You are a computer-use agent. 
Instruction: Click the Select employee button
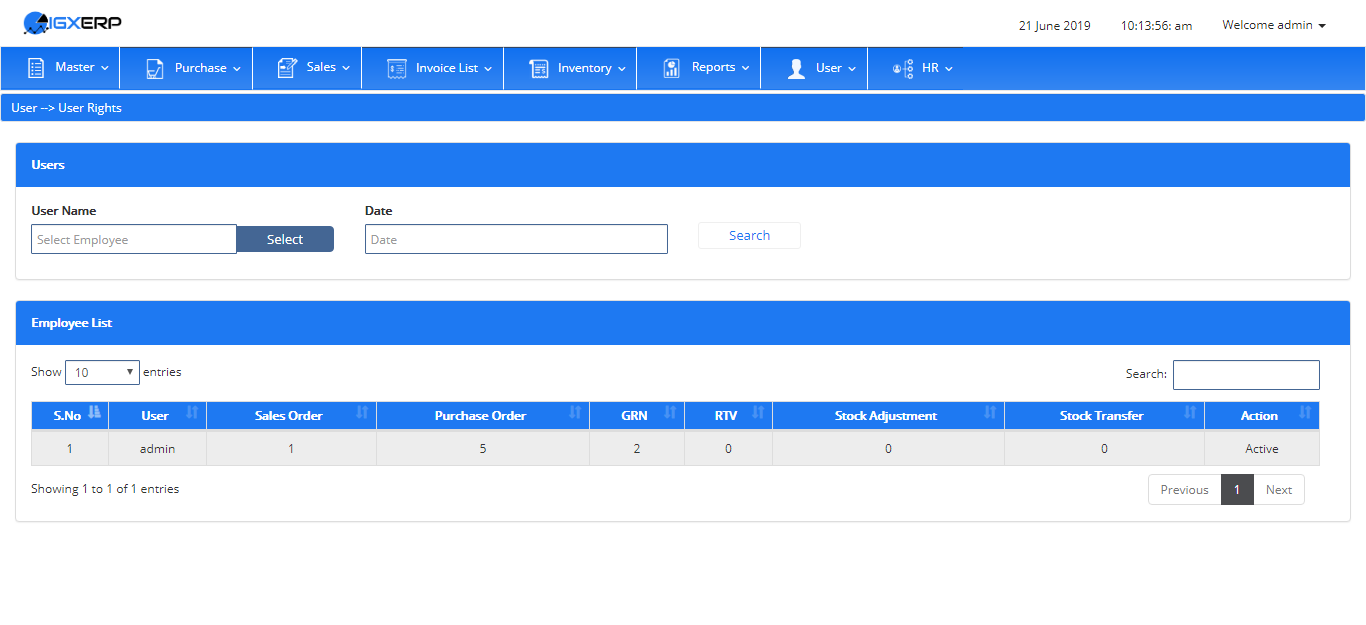pyautogui.click(x=285, y=239)
